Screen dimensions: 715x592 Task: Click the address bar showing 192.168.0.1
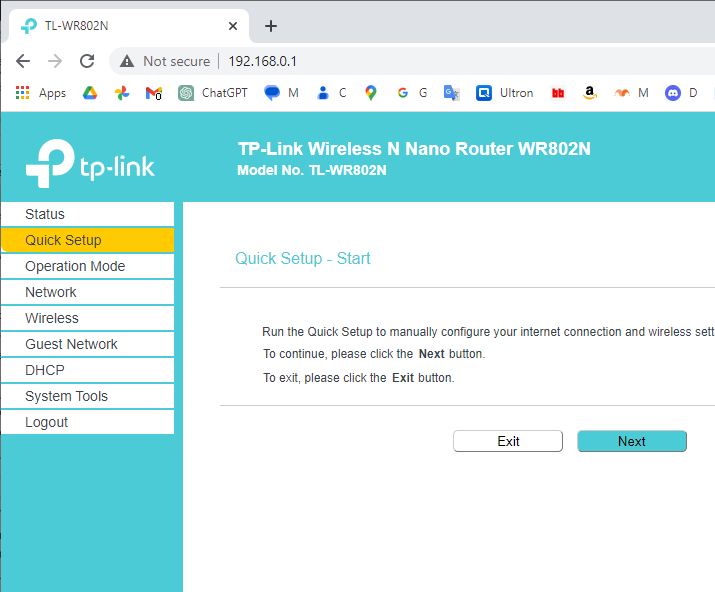(410, 61)
